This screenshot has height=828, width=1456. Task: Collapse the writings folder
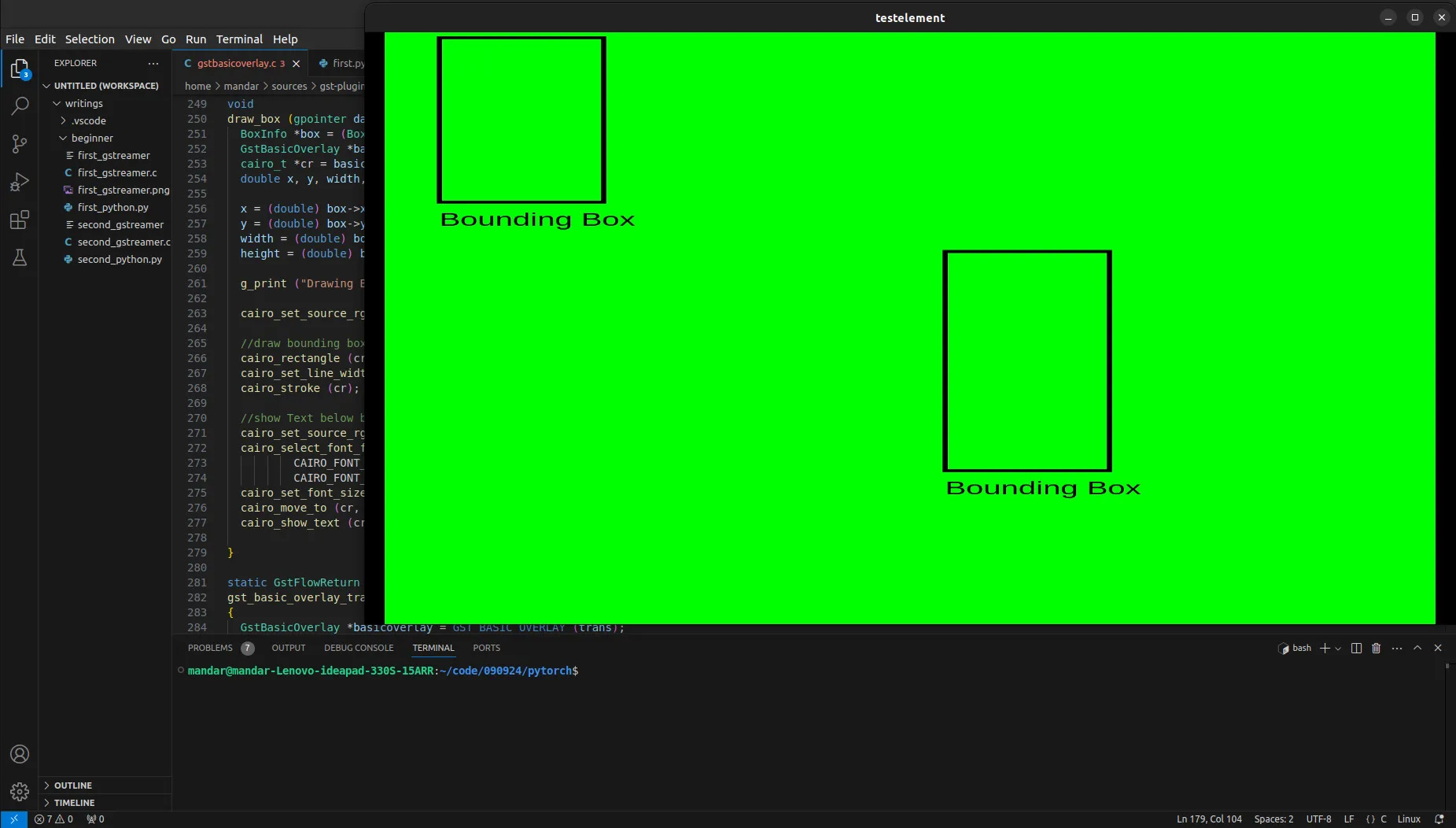pos(57,103)
